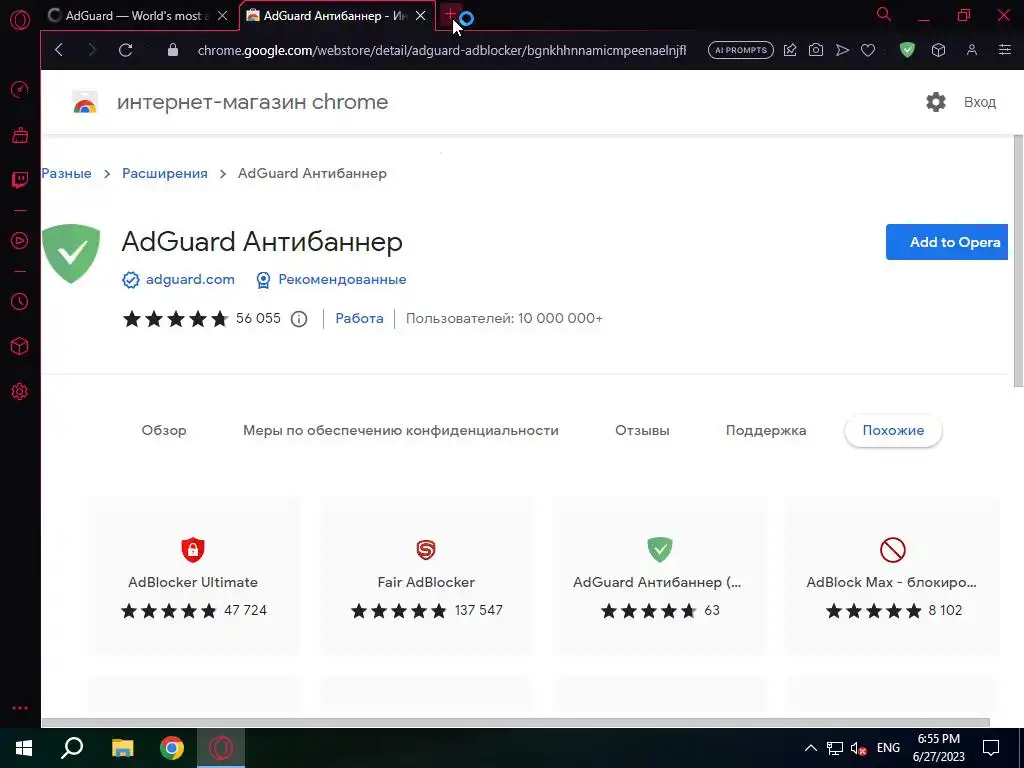Open the network tray icon
Image resolution: width=1024 pixels, height=768 pixels.
point(835,748)
